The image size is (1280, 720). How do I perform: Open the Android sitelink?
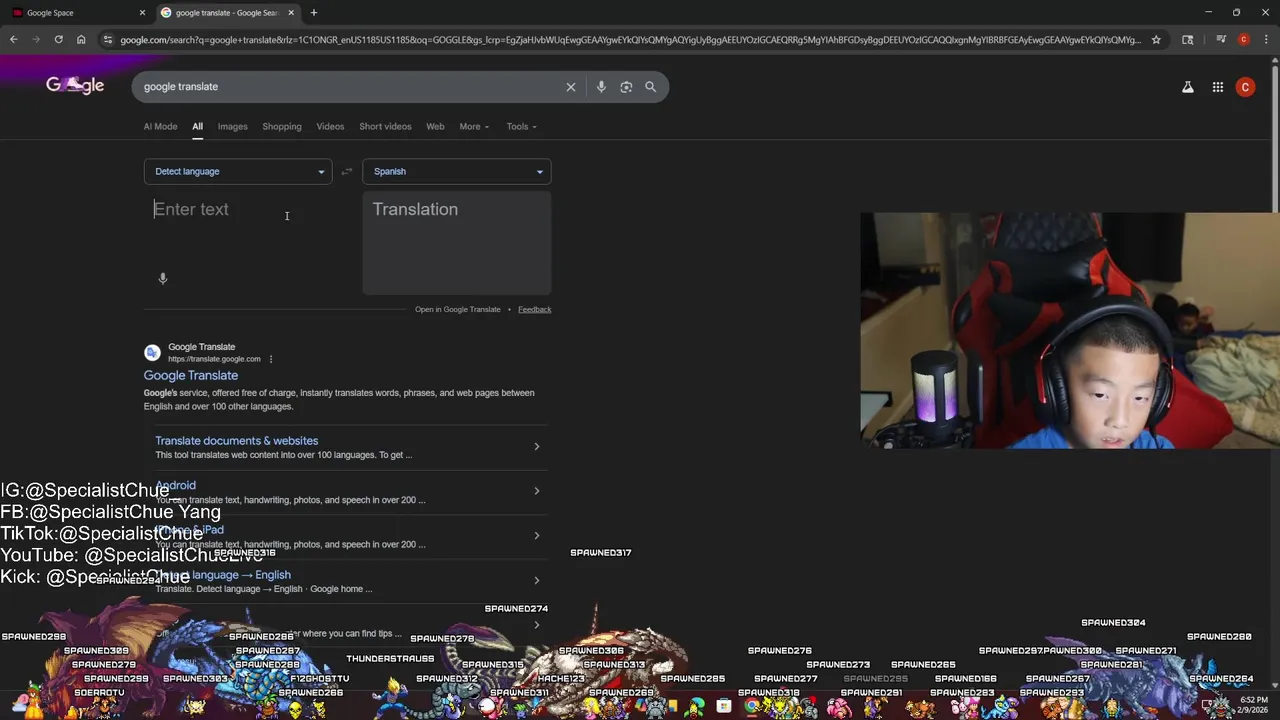[x=176, y=486]
